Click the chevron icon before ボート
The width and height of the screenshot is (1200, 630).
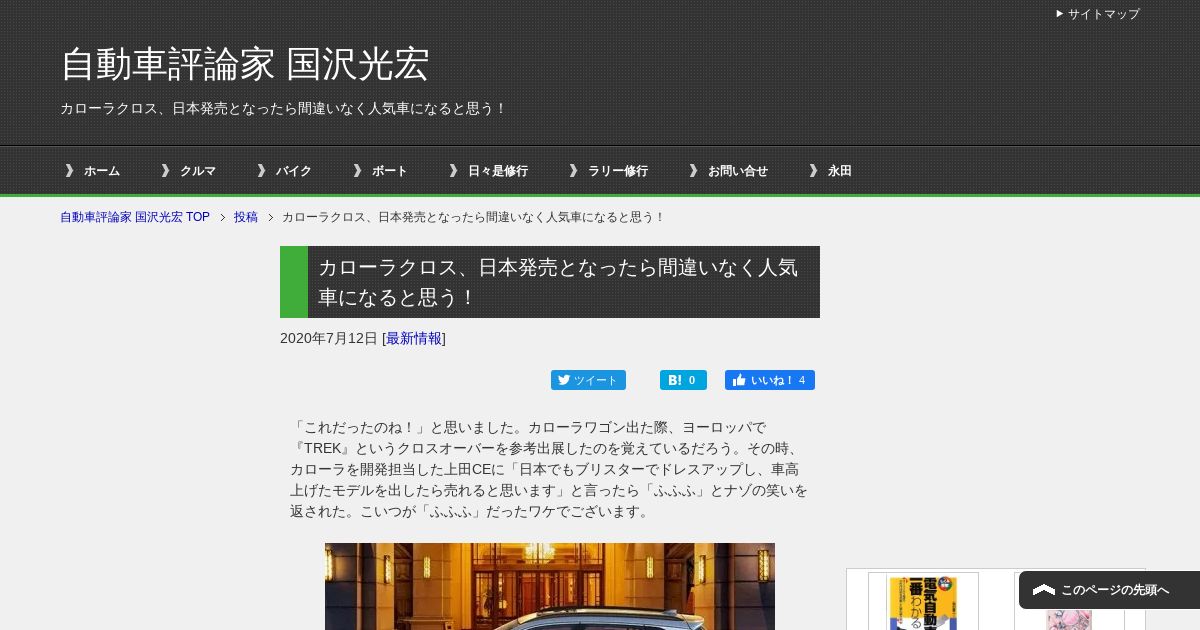[x=357, y=171]
